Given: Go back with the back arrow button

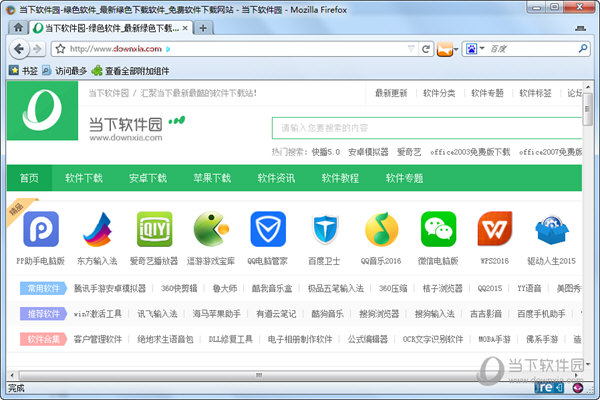Looking at the screenshot, I should pyautogui.click(x=18, y=49).
